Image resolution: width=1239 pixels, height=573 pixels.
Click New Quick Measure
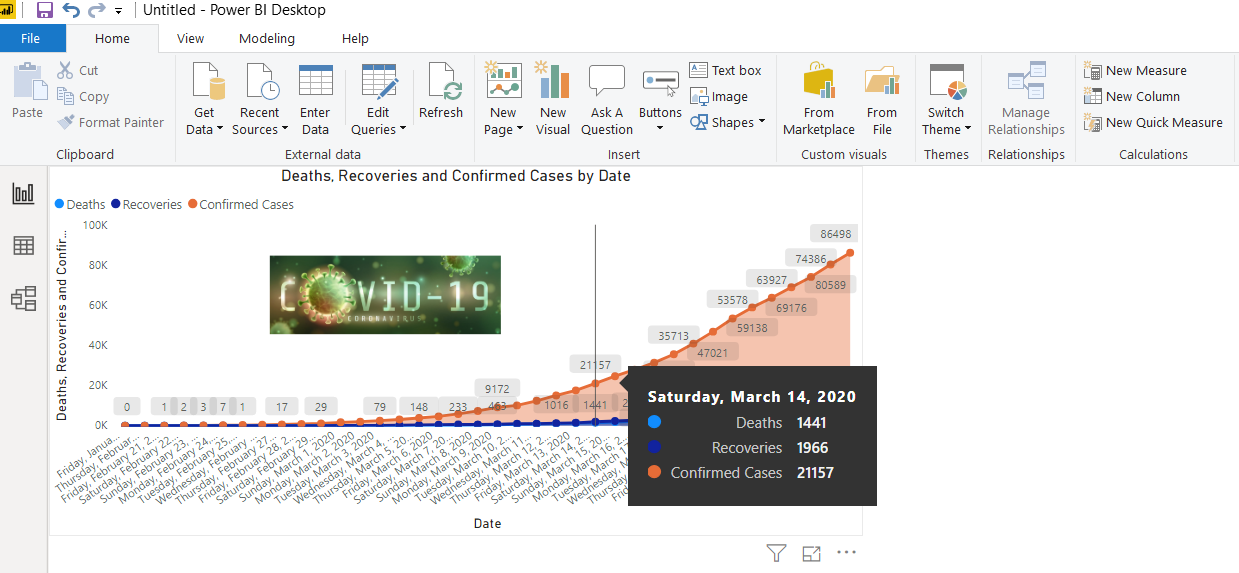[x=1153, y=122]
